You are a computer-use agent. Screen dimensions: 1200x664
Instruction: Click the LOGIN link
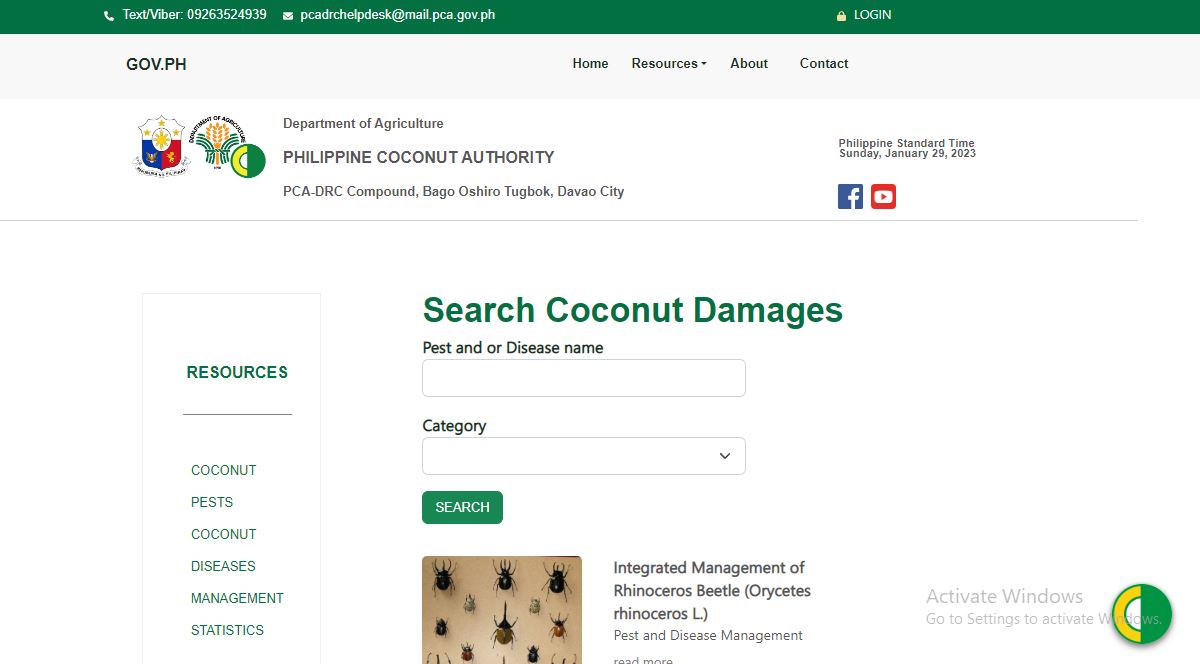click(x=872, y=15)
